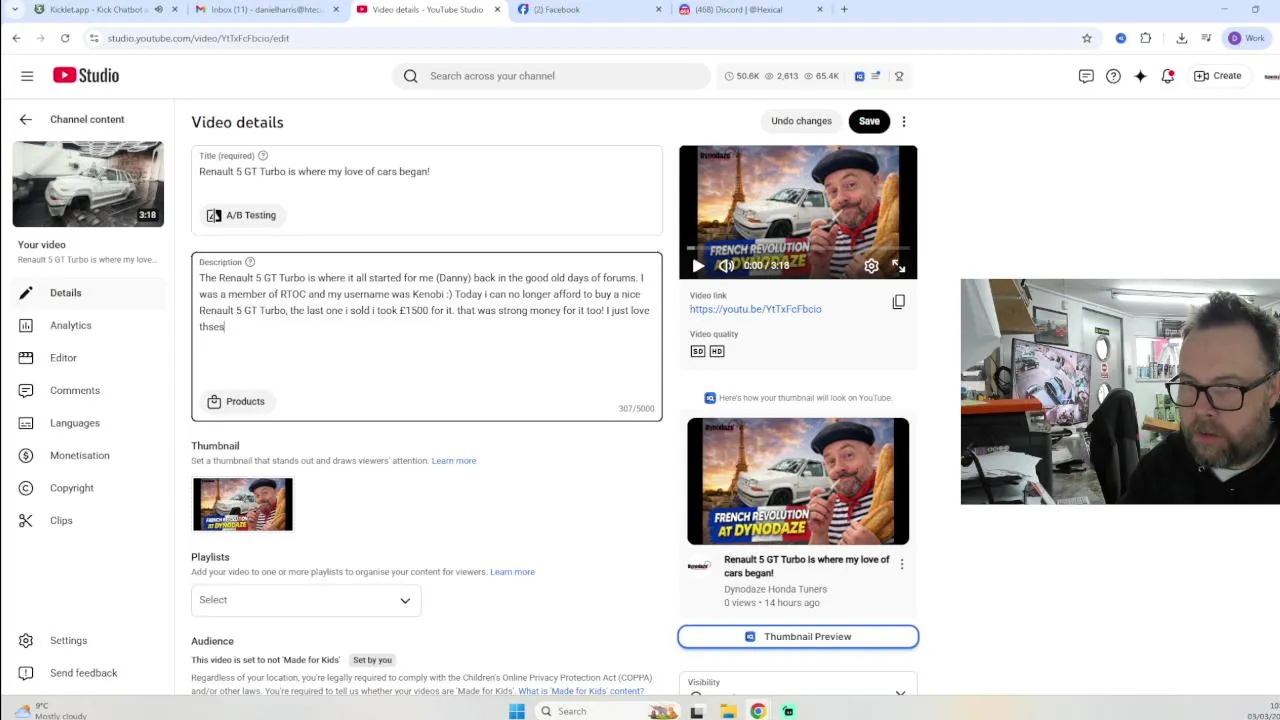Click the trophy icon in the stats bar
The height and width of the screenshot is (720, 1280).
[x=899, y=76]
